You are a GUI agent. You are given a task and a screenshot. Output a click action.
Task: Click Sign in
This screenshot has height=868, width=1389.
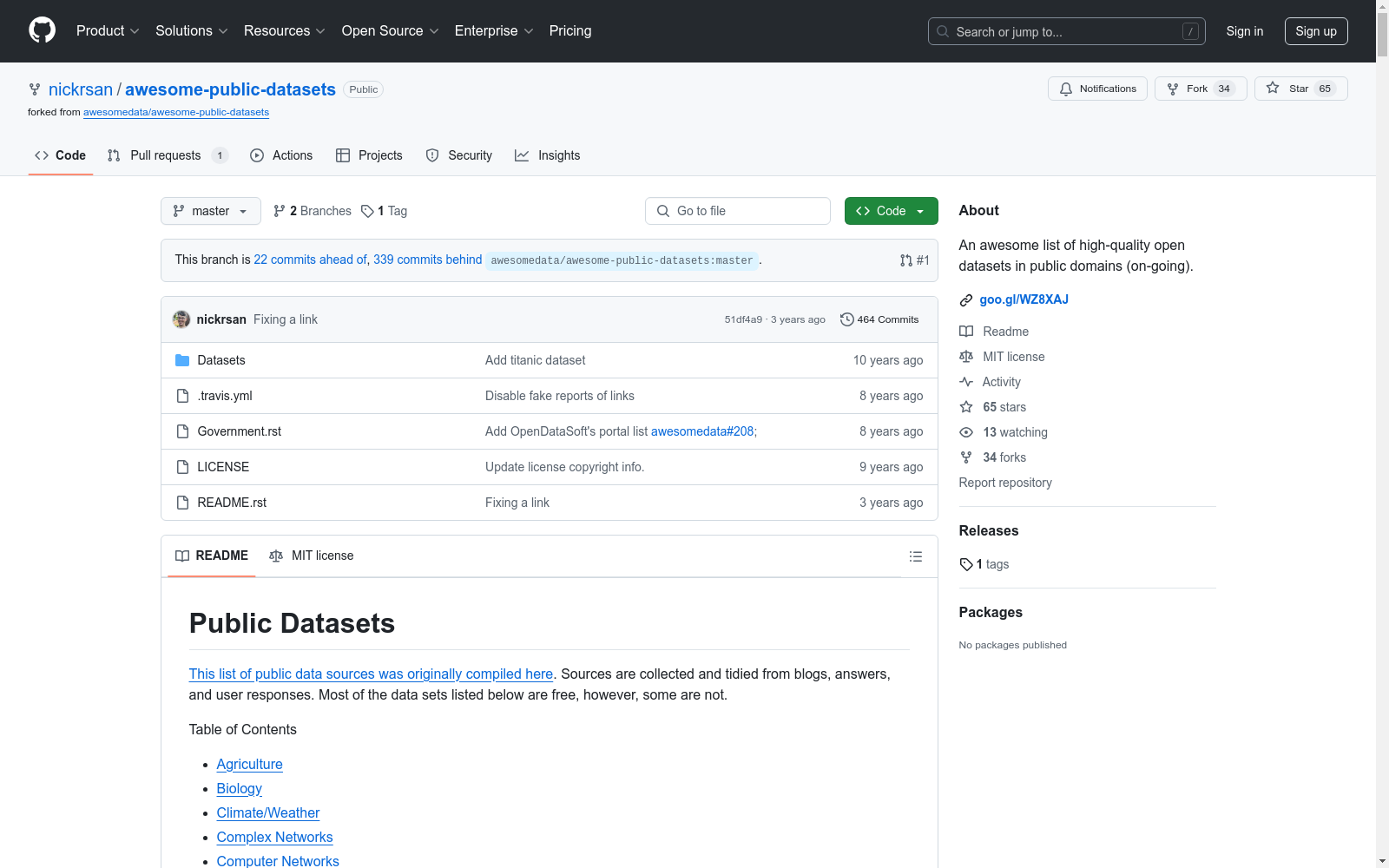(1245, 31)
